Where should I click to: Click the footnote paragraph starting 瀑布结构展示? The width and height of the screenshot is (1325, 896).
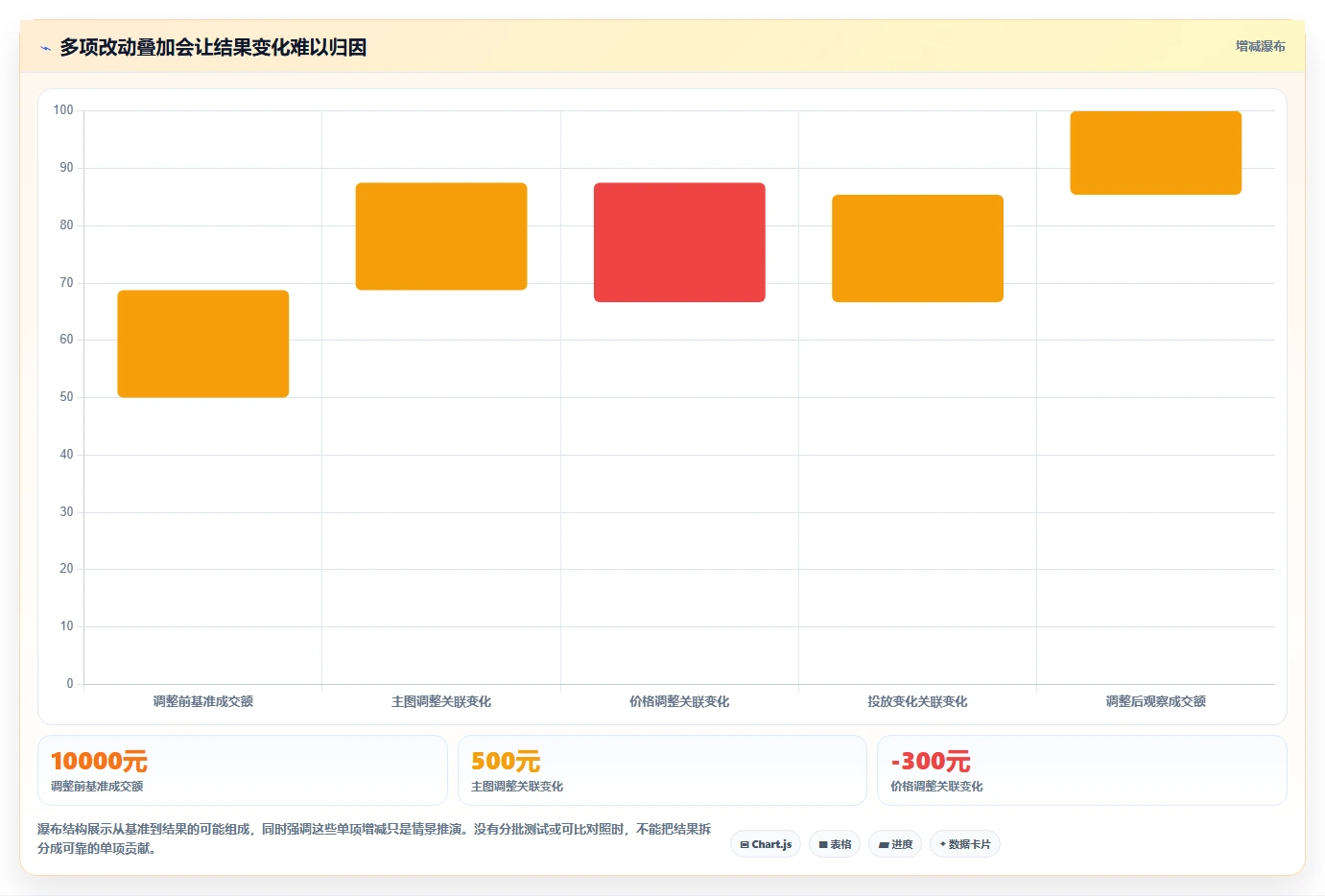[x=374, y=838]
